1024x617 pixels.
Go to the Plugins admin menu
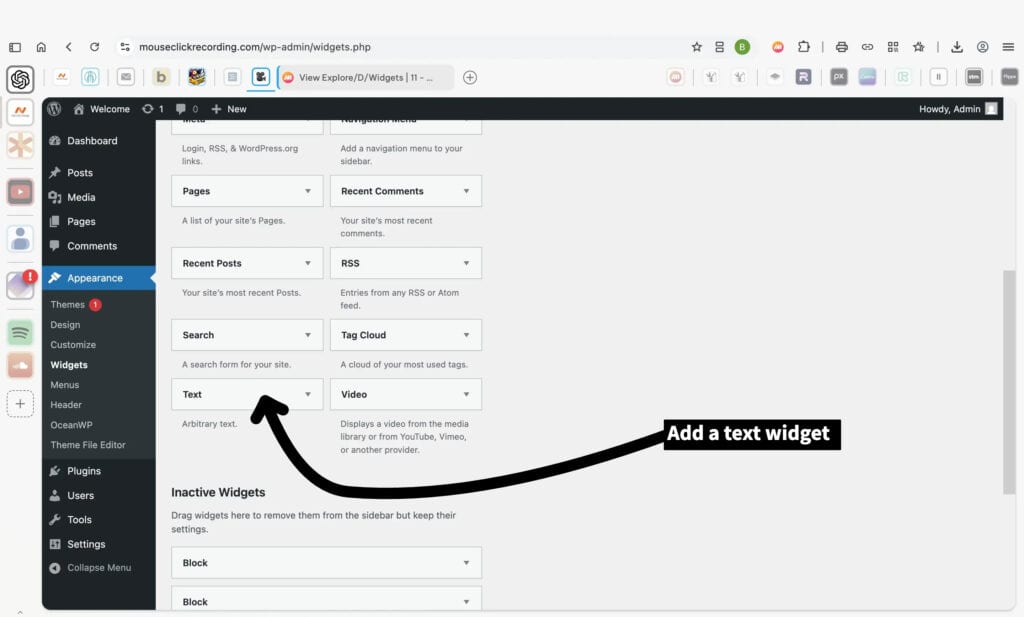tap(83, 471)
